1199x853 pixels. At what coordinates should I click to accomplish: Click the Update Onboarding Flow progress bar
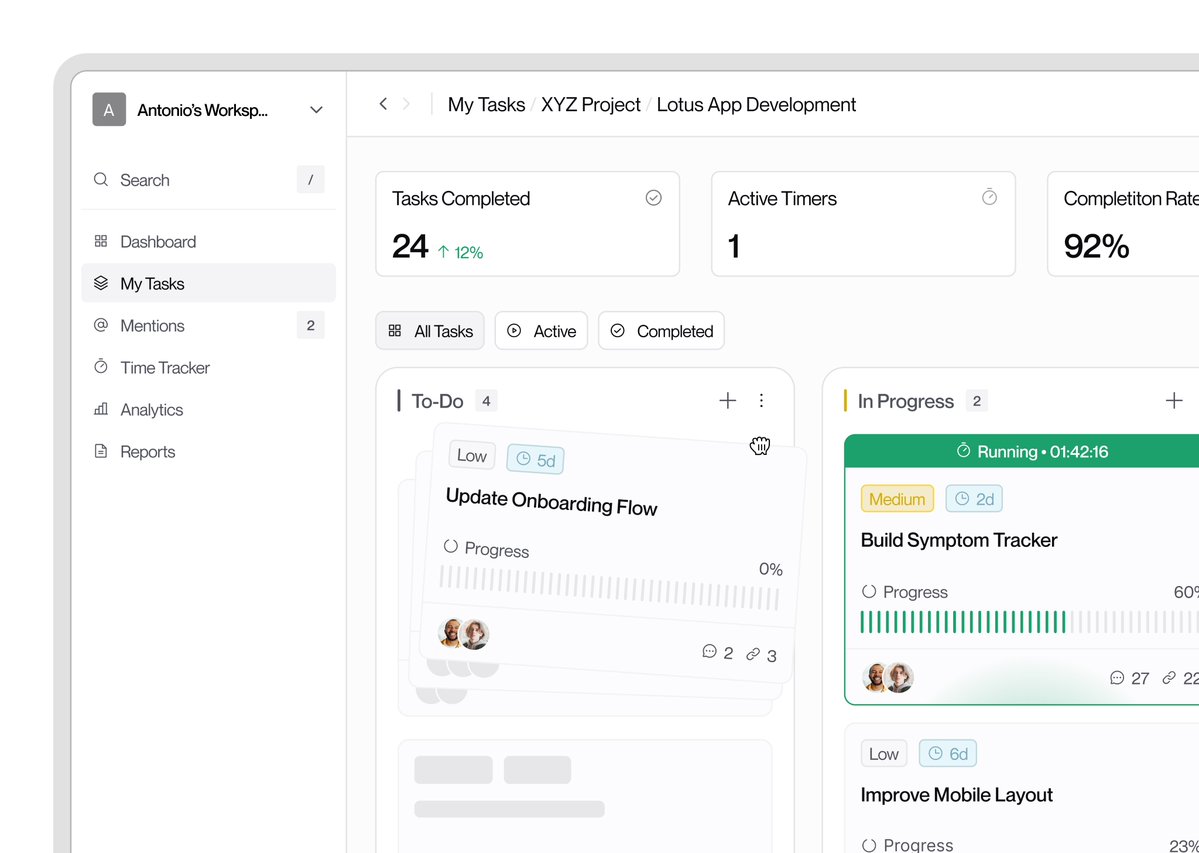click(609, 588)
